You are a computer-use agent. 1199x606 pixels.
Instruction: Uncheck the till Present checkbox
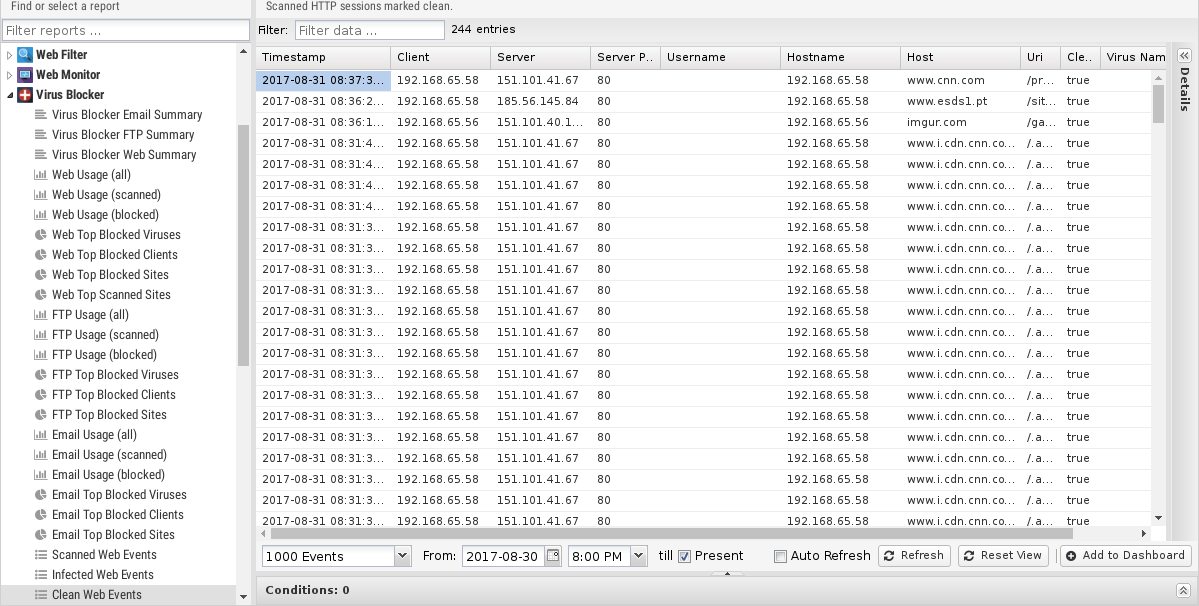click(685, 556)
